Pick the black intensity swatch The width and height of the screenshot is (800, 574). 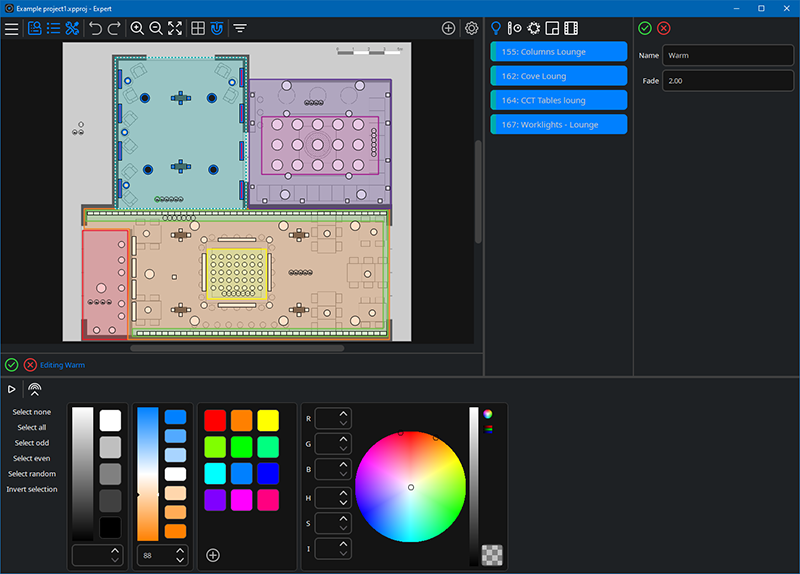[110, 527]
